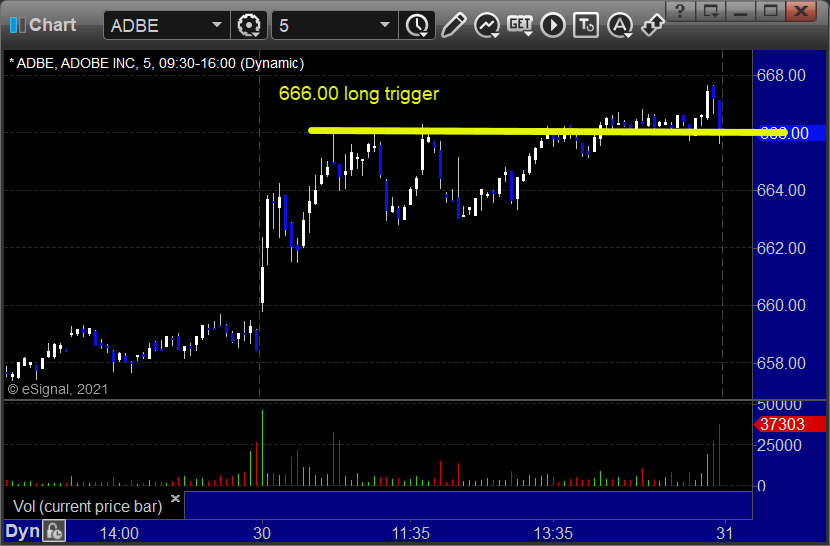Open the chart settings gear icon
The width and height of the screenshot is (830, 546).
pos(249,25)
